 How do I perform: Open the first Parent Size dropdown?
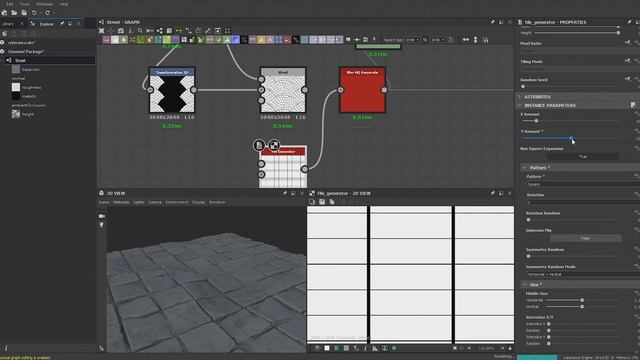[x=413, y=40]
